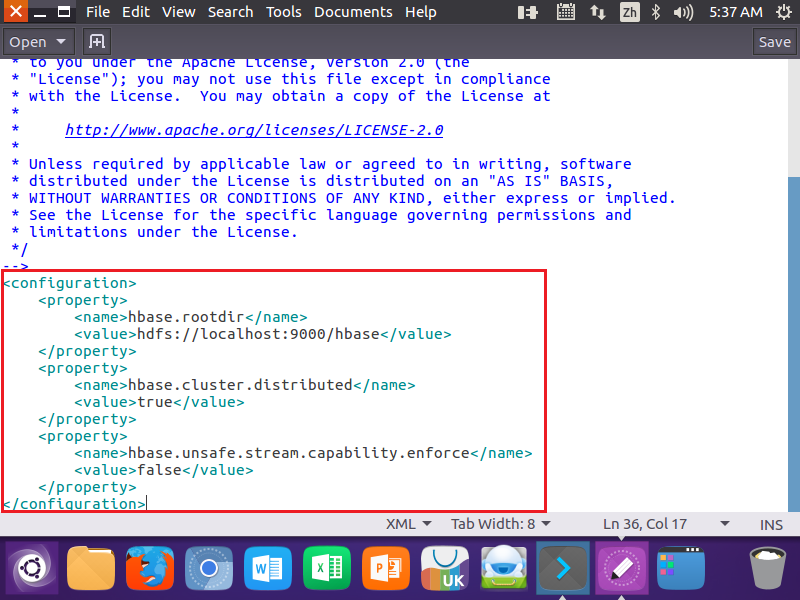Screen dimensions: 800x600
Task: Select XML language dropdown in status bar
Action: [x=409, y=524]
